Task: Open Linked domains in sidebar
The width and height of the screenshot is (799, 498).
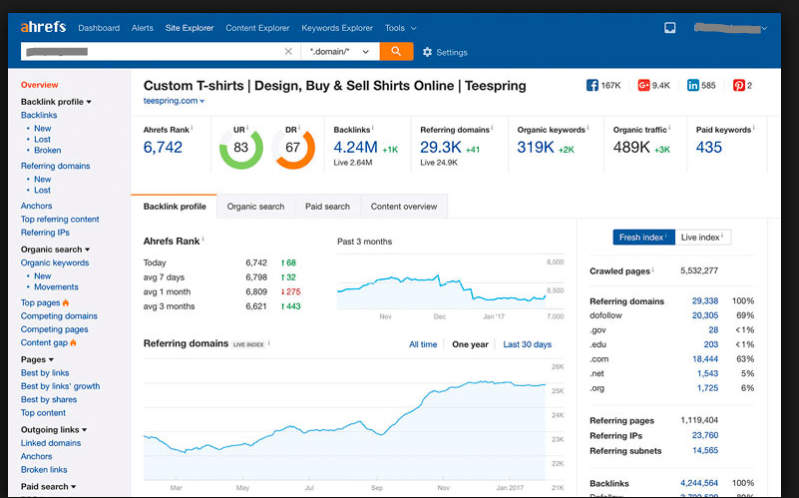Action: click(51, 443)
